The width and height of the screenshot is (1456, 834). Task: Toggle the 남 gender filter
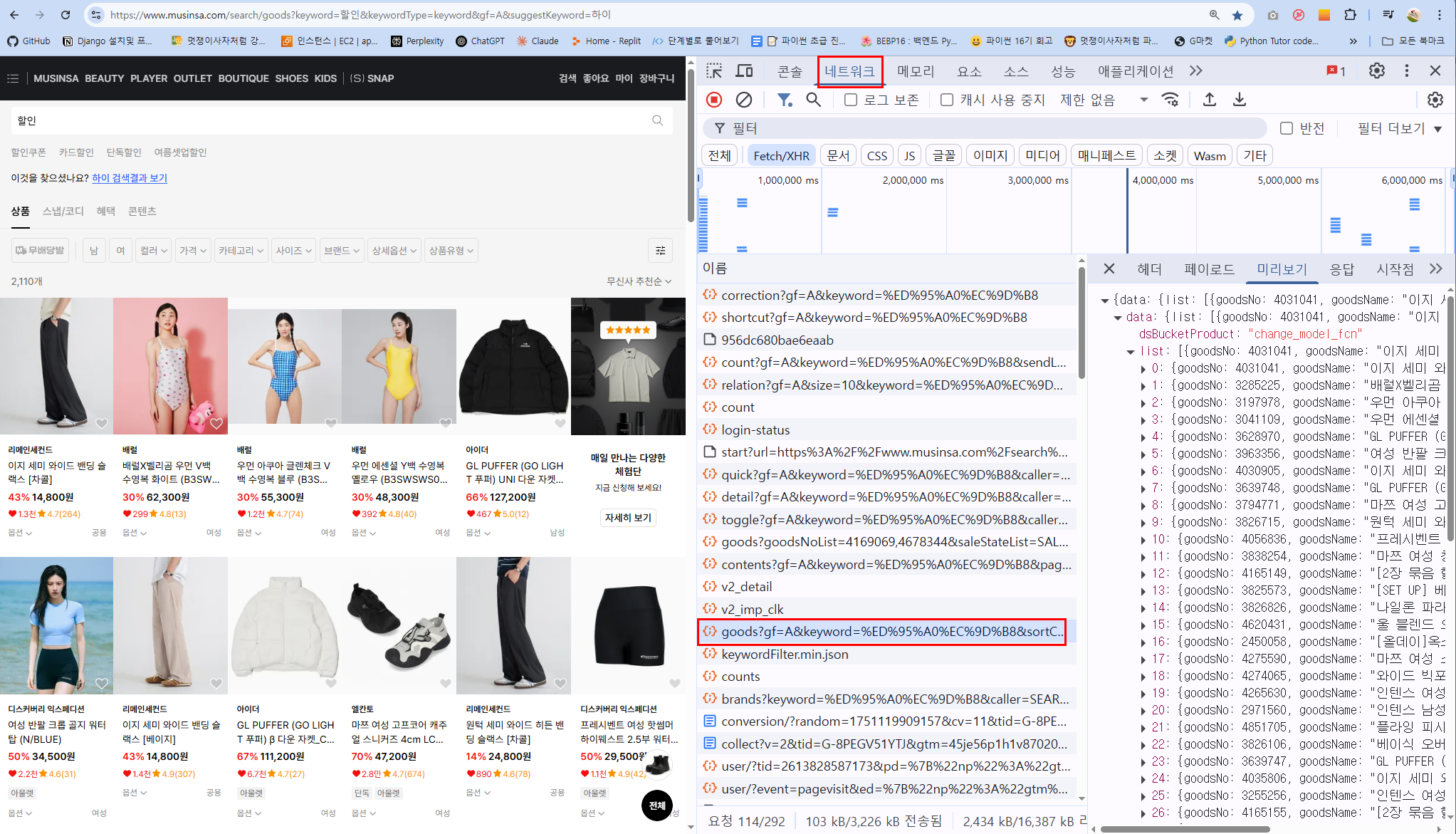tap(93, 250)
